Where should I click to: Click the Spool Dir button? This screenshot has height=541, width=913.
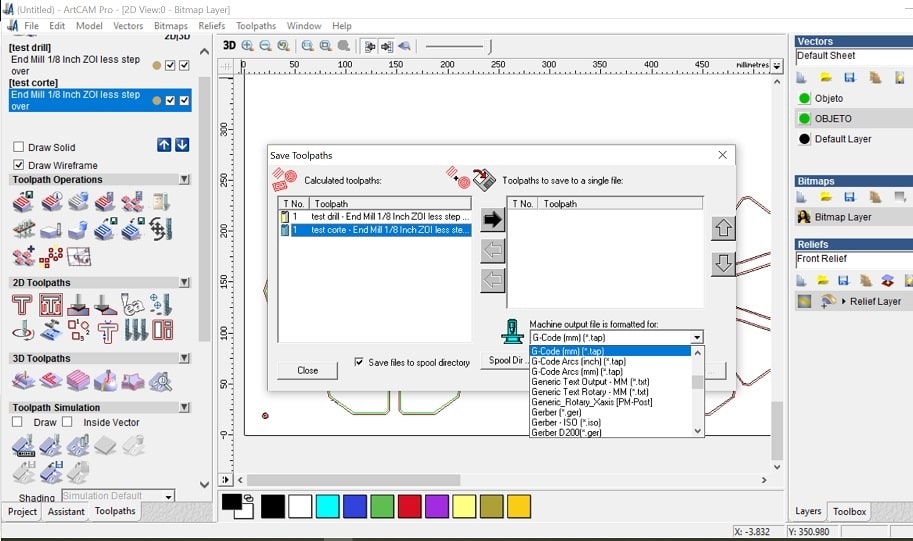pos(504,360)
